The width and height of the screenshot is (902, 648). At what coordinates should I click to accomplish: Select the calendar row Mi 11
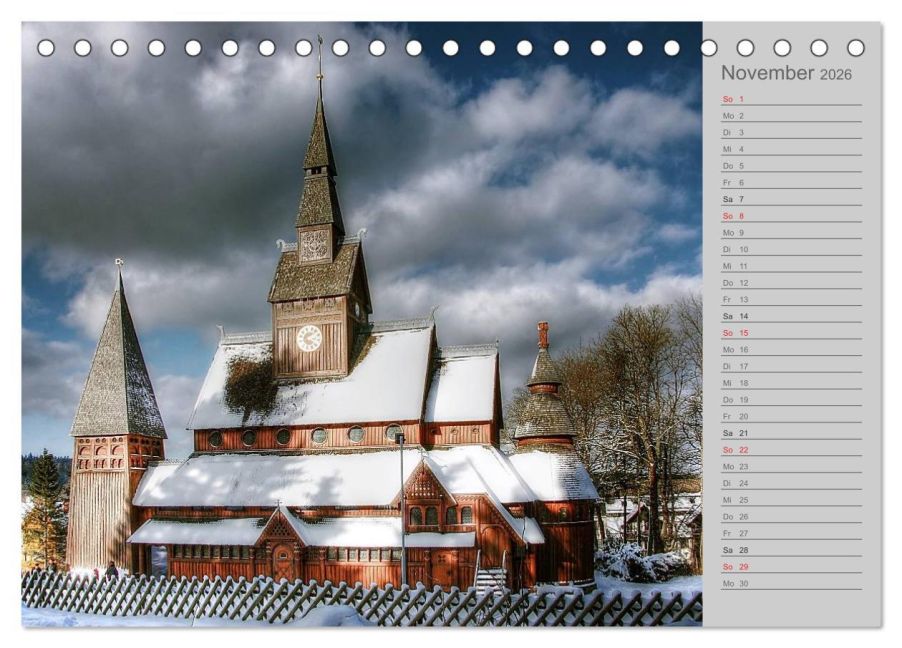point(792,266)
